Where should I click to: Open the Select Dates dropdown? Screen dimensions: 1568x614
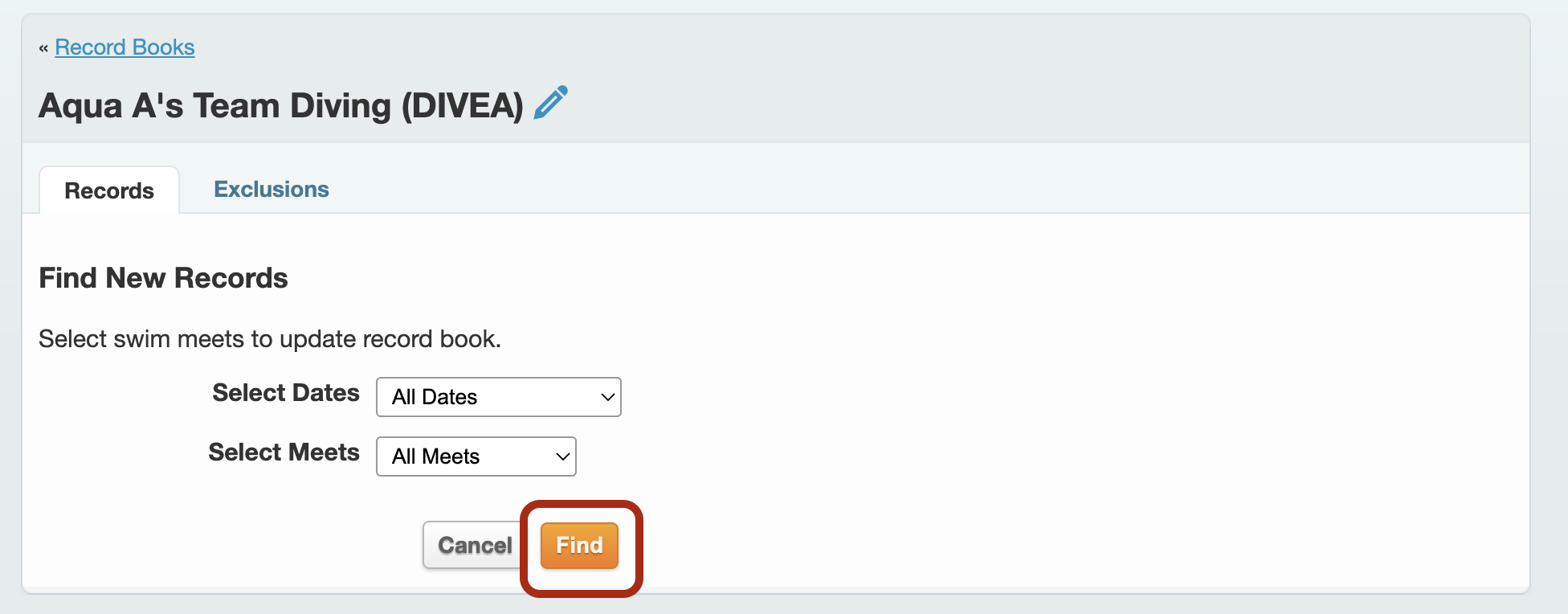coord(499,397)
